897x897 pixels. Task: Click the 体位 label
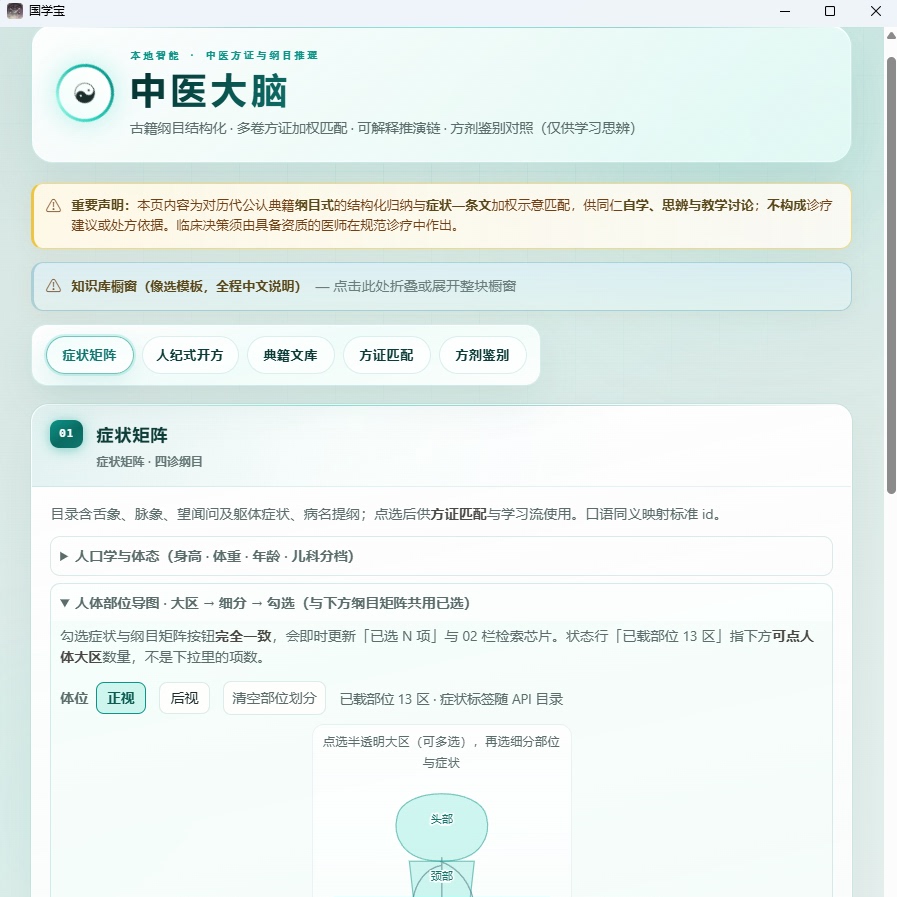click(74, 698)
